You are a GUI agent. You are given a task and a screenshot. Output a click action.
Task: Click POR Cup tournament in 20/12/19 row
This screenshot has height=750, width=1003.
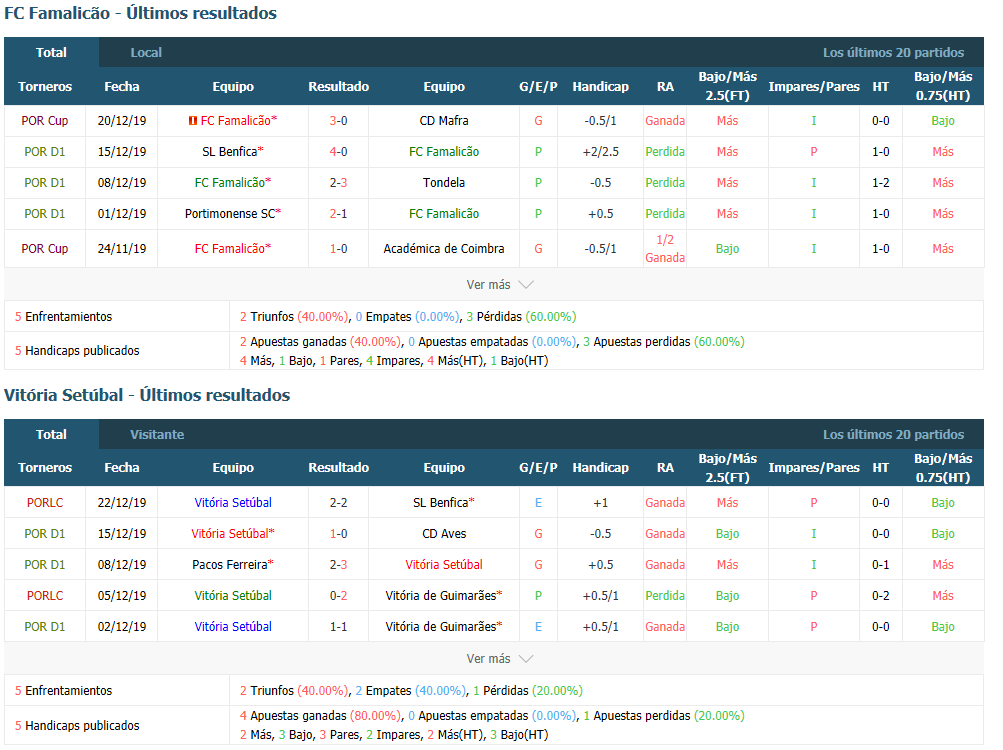coord(45,121)
